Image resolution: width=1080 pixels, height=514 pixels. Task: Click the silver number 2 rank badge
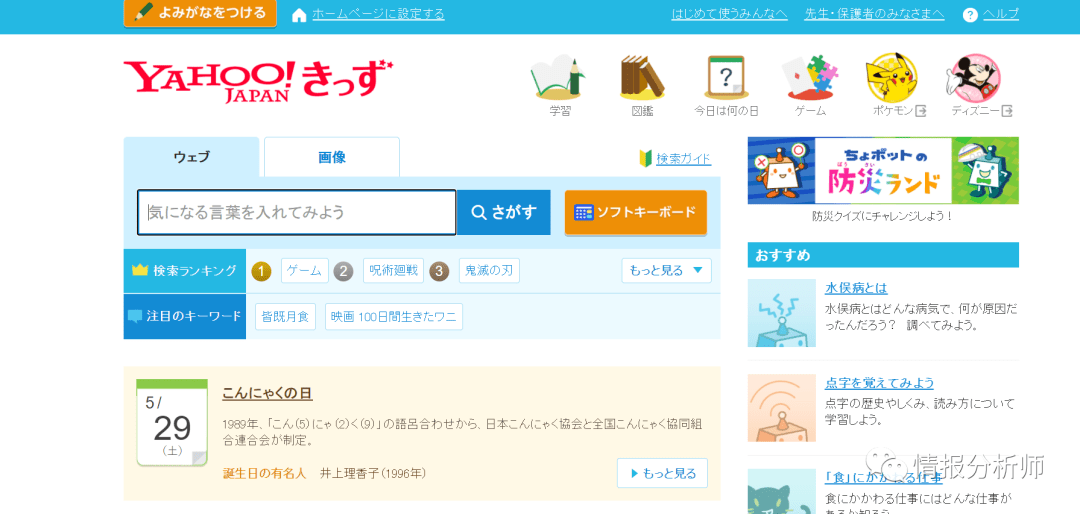point(344,271)
